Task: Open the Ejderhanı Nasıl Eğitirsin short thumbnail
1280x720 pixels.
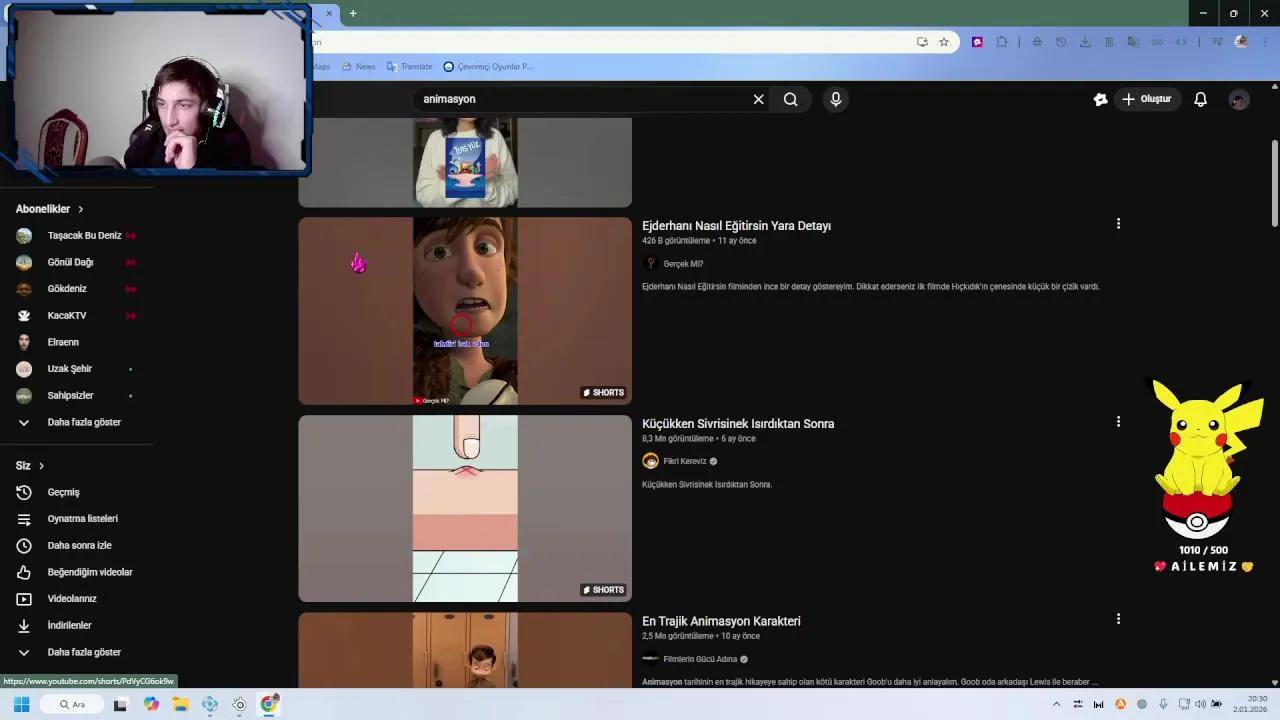Action: tap(465, 311)
